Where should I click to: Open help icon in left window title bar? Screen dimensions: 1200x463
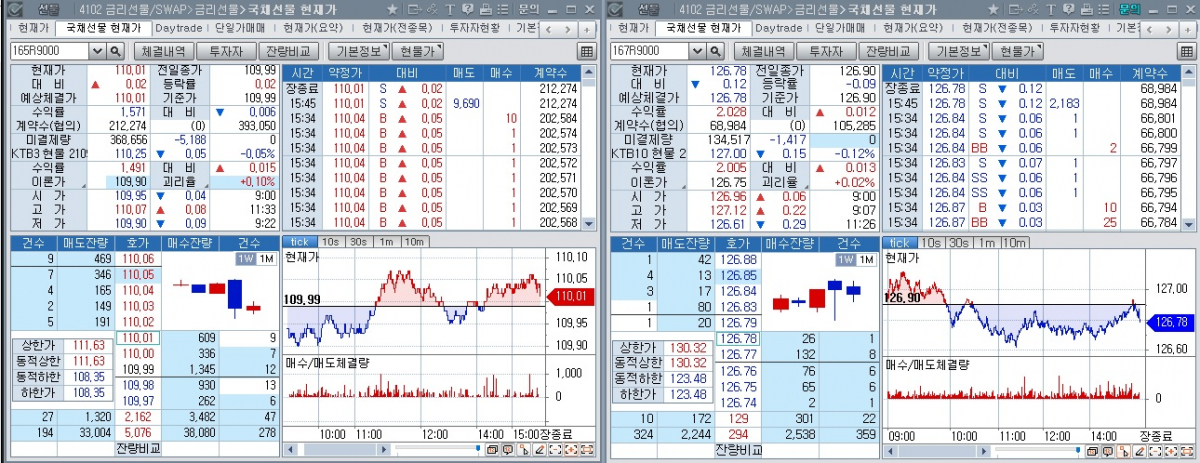[467, 9]
